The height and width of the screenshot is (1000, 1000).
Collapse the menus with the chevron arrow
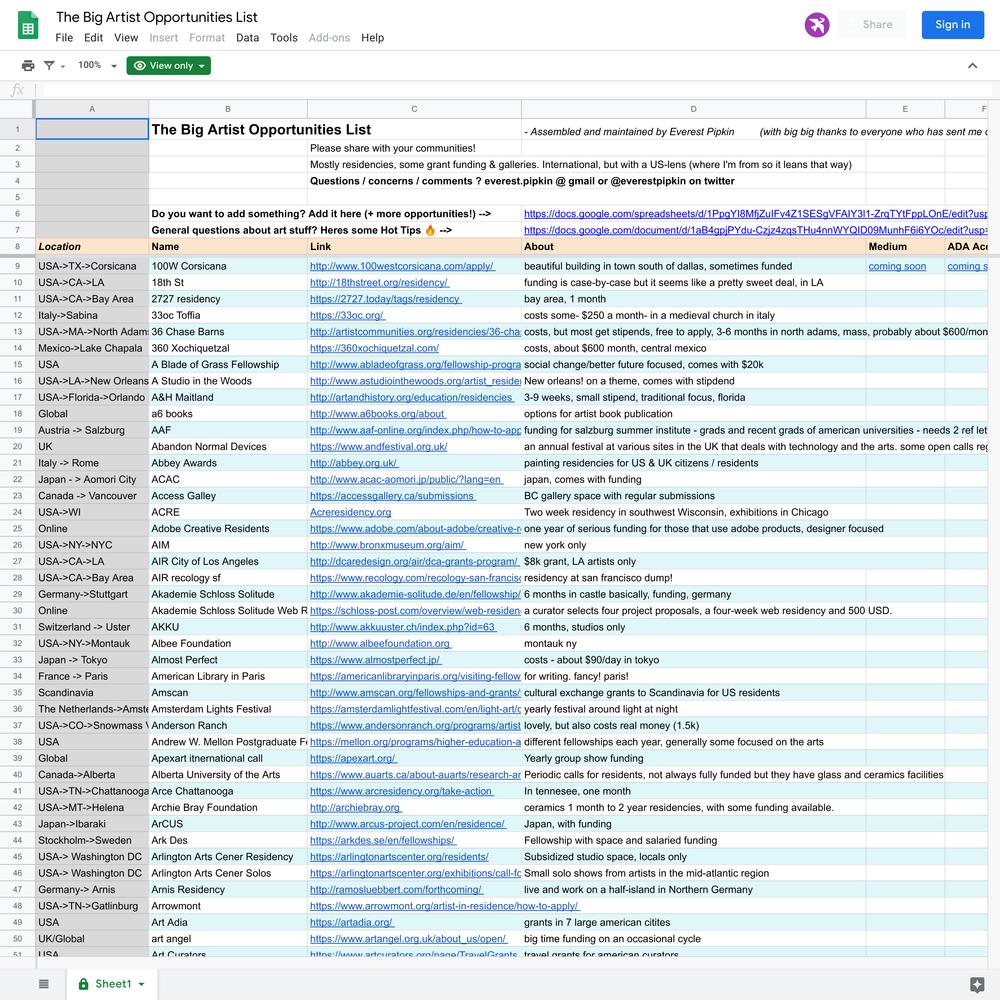tap(973, 66)
